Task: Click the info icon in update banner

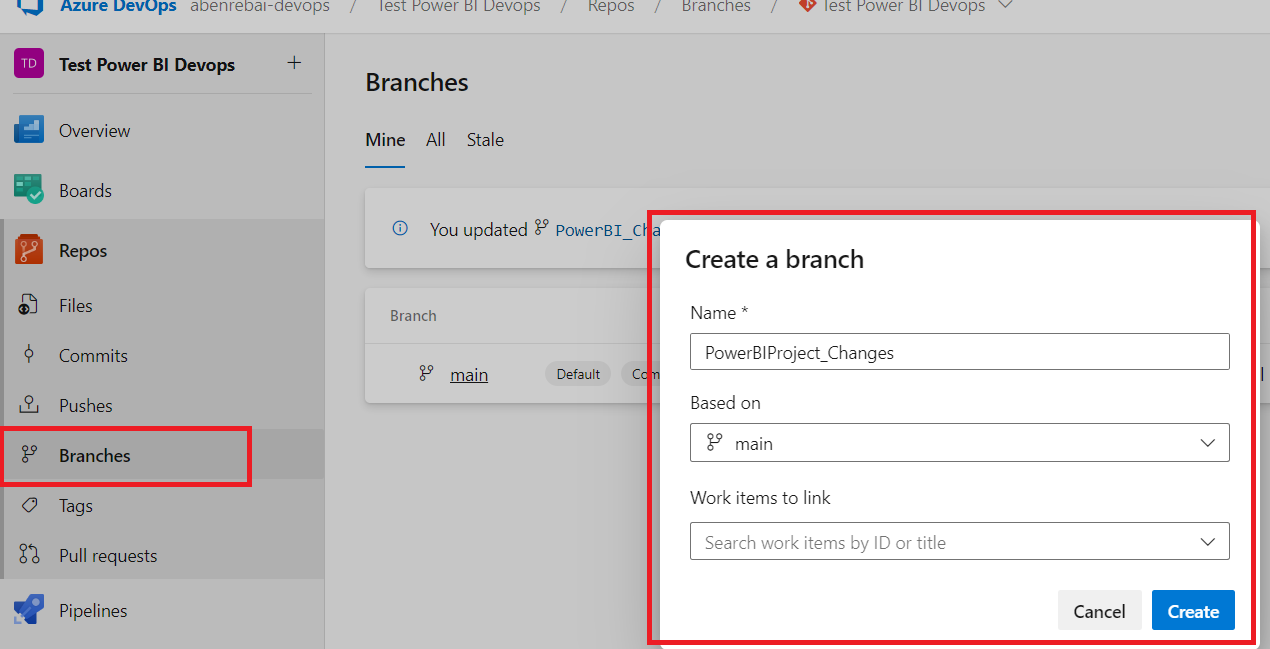Action: 400,228
